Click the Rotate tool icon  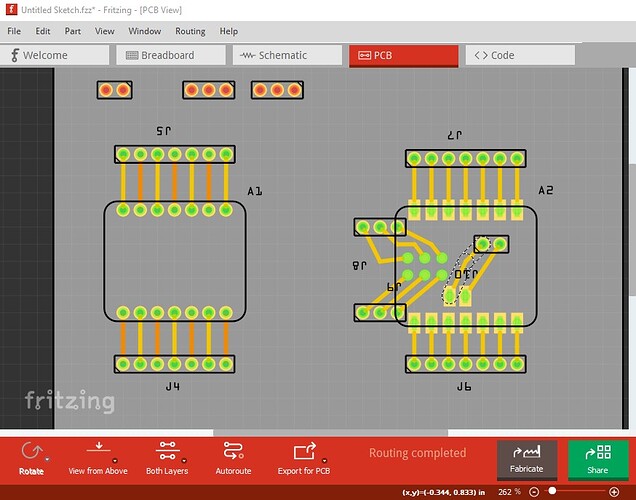click(x=32, y=451)
